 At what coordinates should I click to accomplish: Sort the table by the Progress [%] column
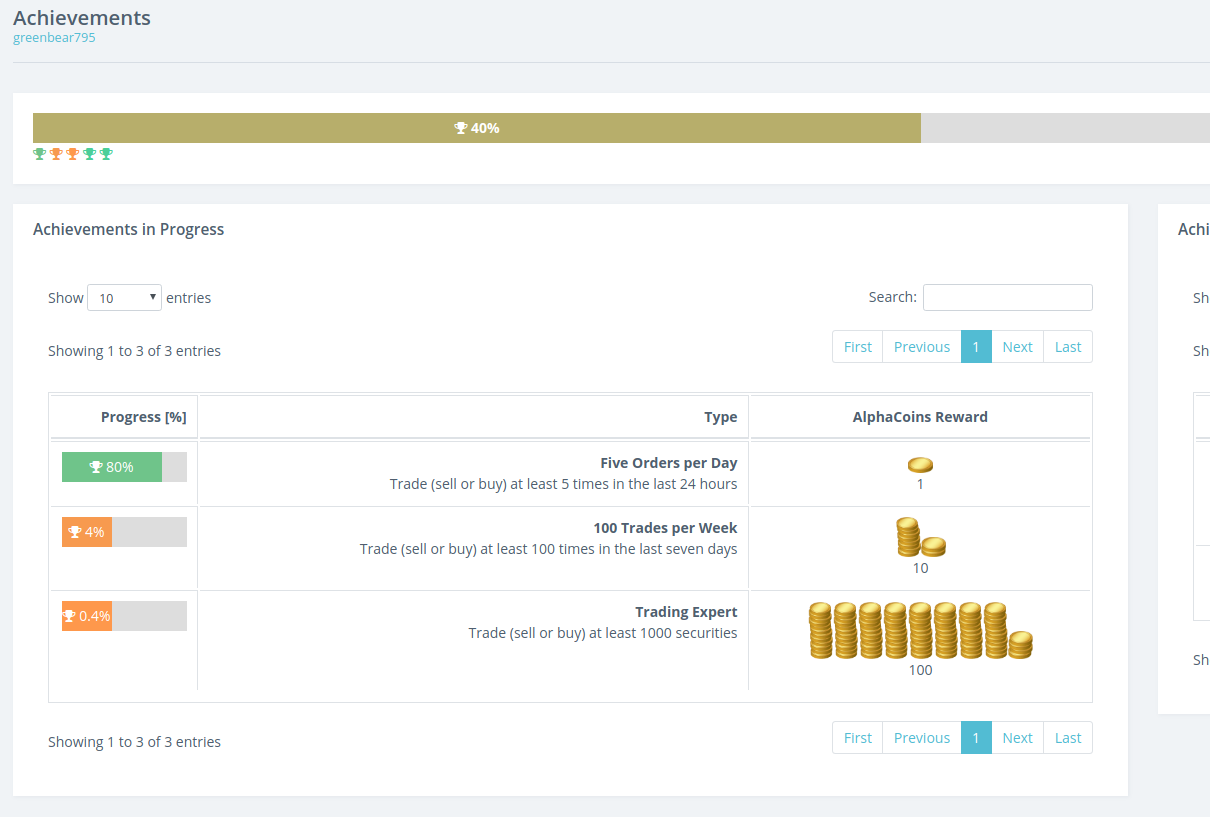pos(124,417)
